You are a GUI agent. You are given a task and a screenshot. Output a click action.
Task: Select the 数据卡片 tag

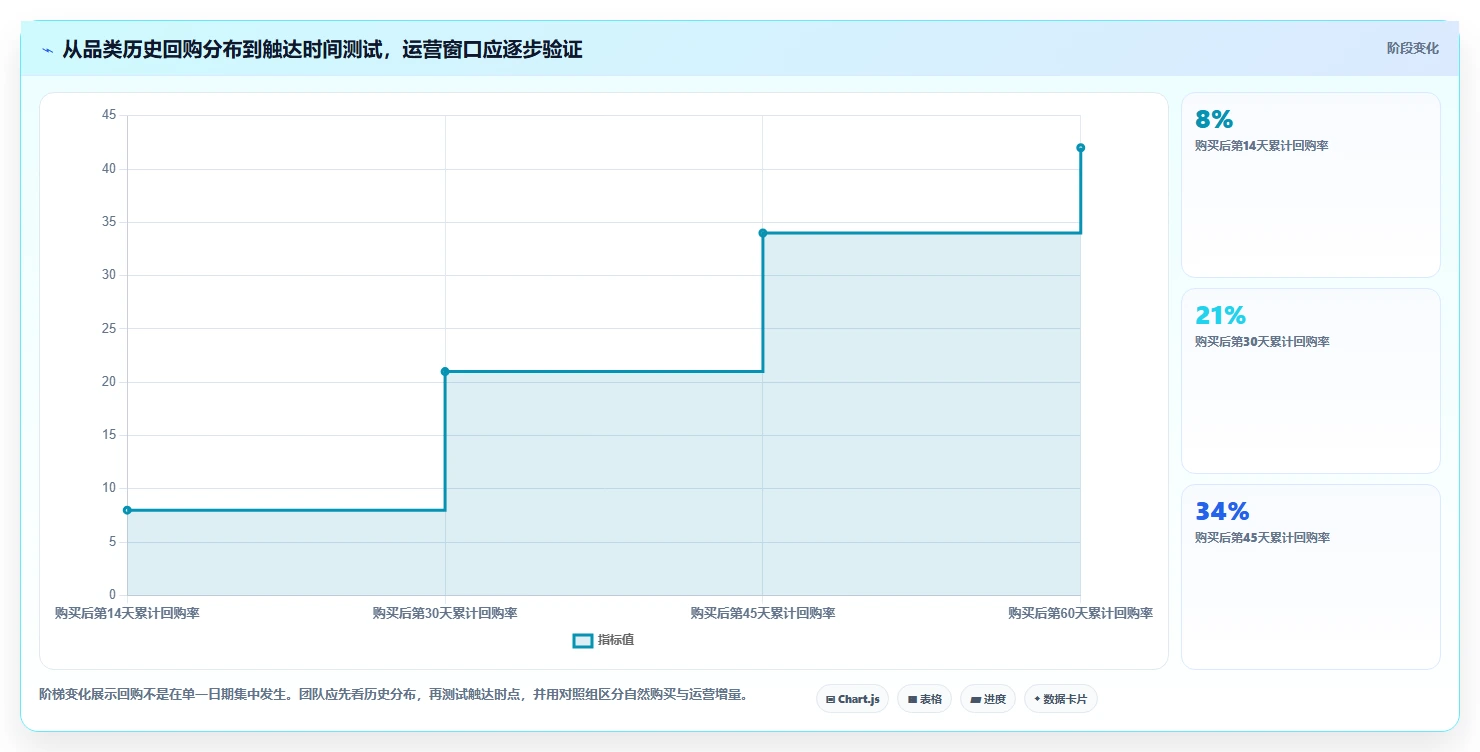click(1061, 699)
